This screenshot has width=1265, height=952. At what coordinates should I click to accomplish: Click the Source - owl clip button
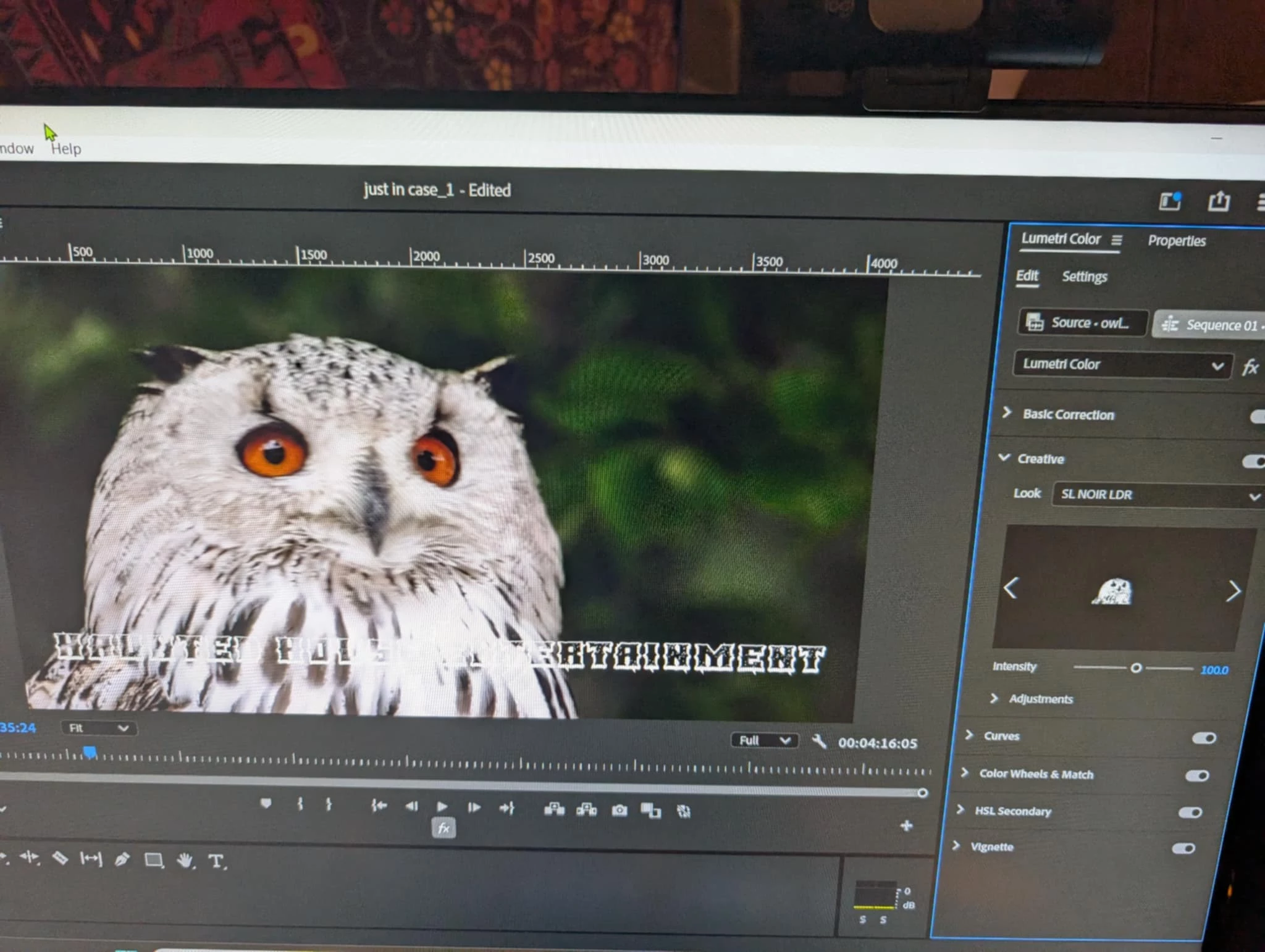[x=1083, y=322]
